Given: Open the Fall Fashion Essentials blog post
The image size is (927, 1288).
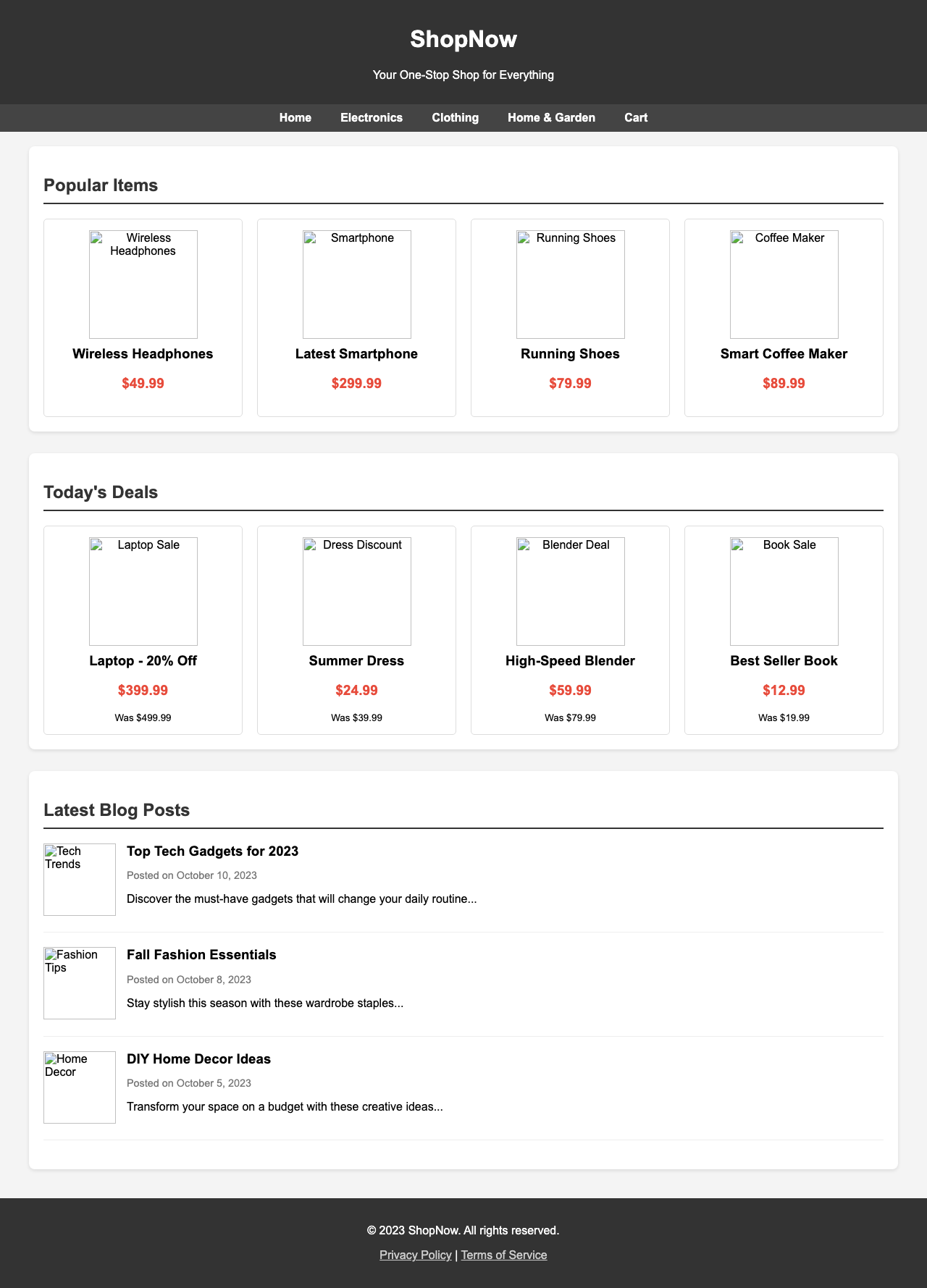Looking at the screenshot, I should pyautogui.click(x=200, y=956).
